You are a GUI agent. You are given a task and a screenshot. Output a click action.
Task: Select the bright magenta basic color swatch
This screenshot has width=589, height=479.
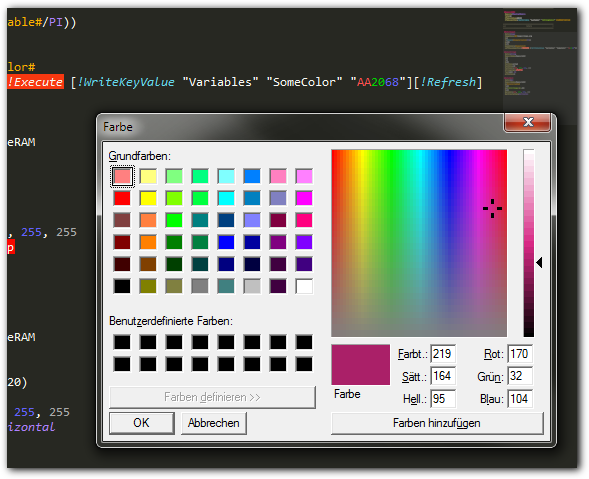pyautogui.click(x=304, y=198)
